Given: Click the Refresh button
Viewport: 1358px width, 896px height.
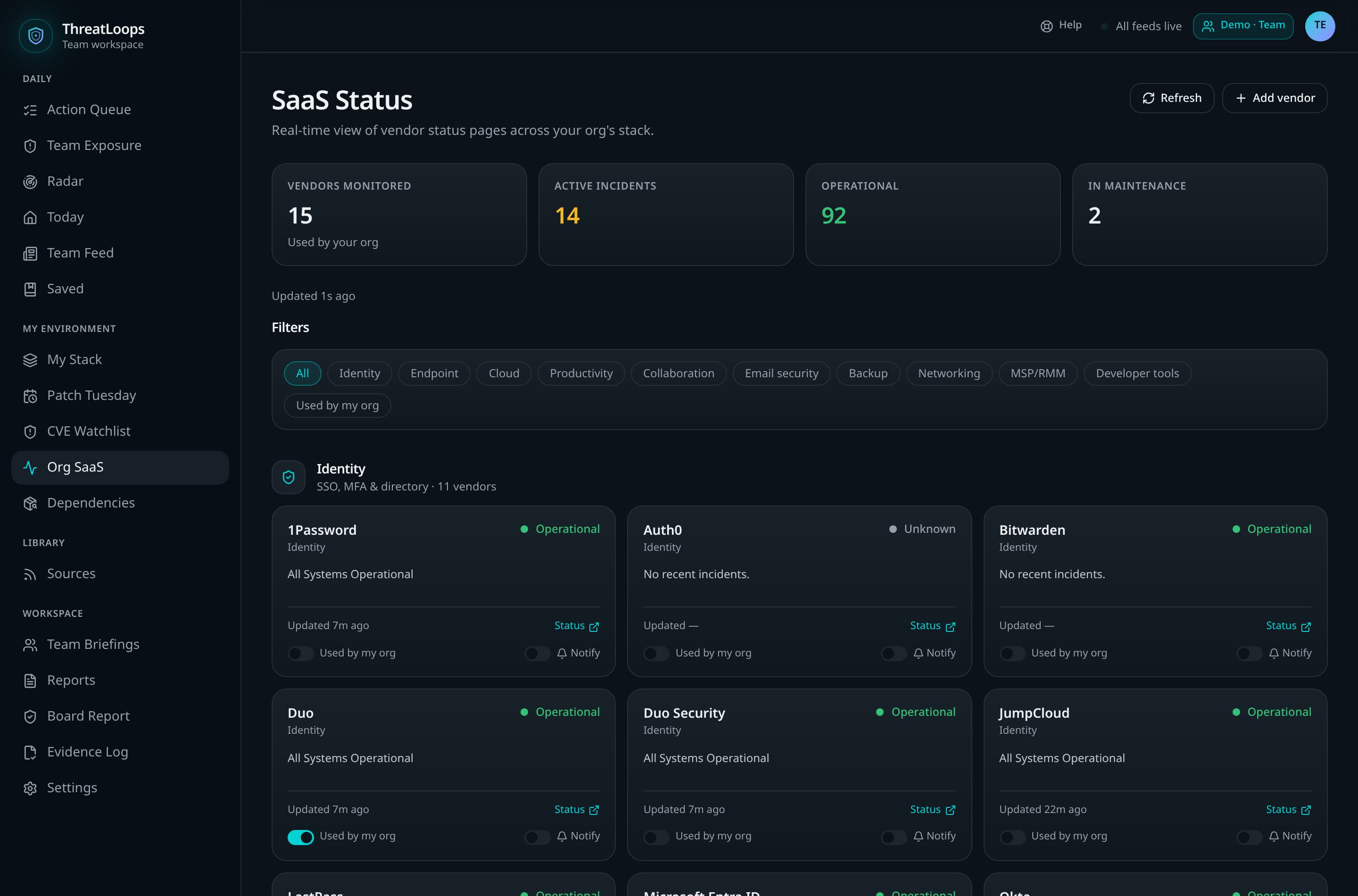Looking at the screenshot, I should point(1172,98).
